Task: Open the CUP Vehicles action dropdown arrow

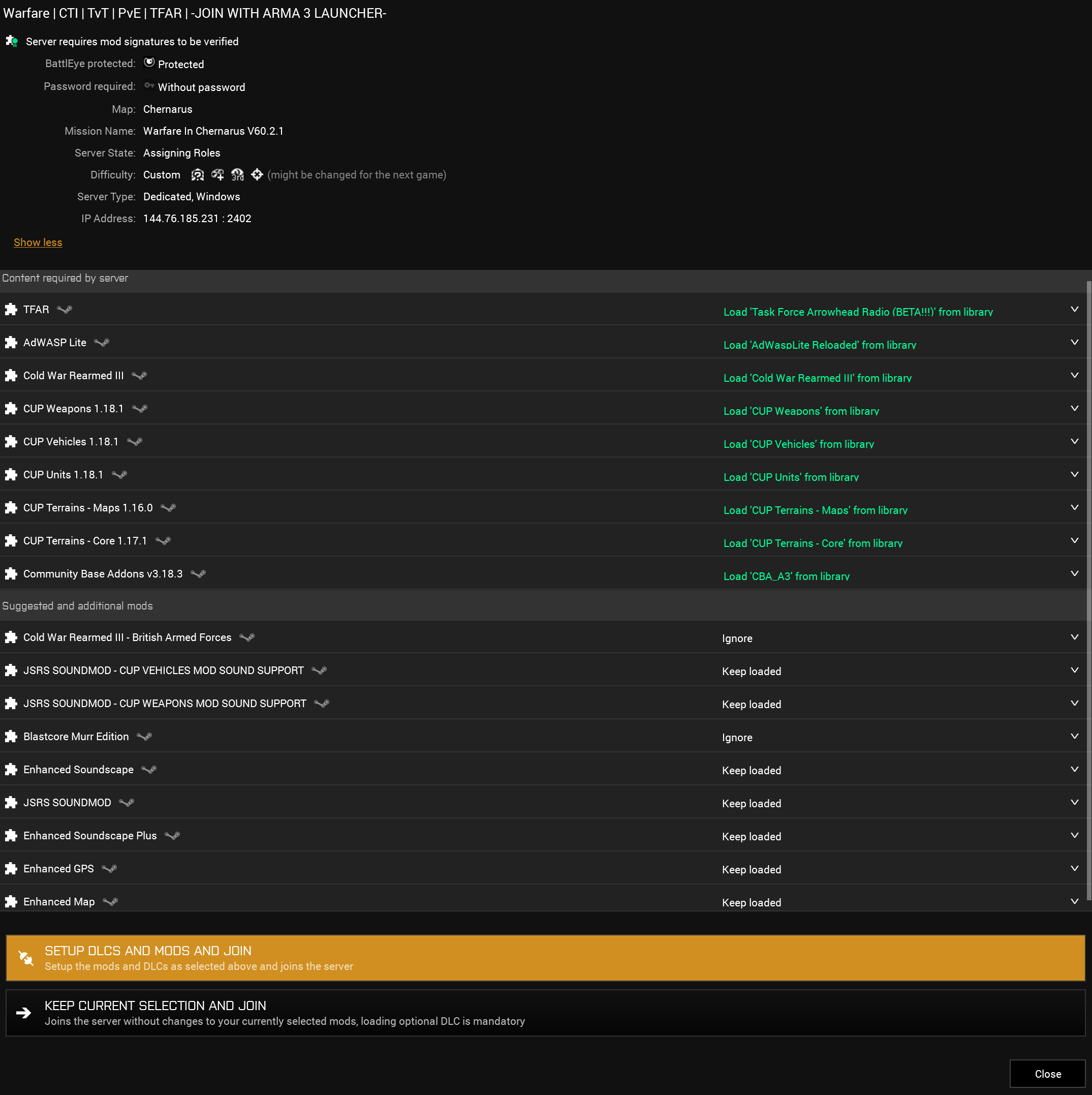Action: click(1074, 442)
